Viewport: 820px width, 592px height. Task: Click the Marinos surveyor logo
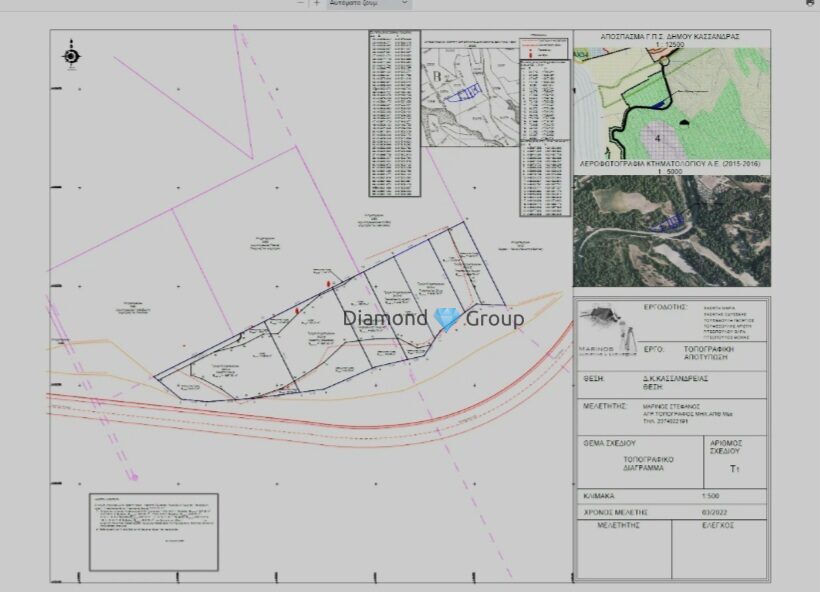coord(607,326)
